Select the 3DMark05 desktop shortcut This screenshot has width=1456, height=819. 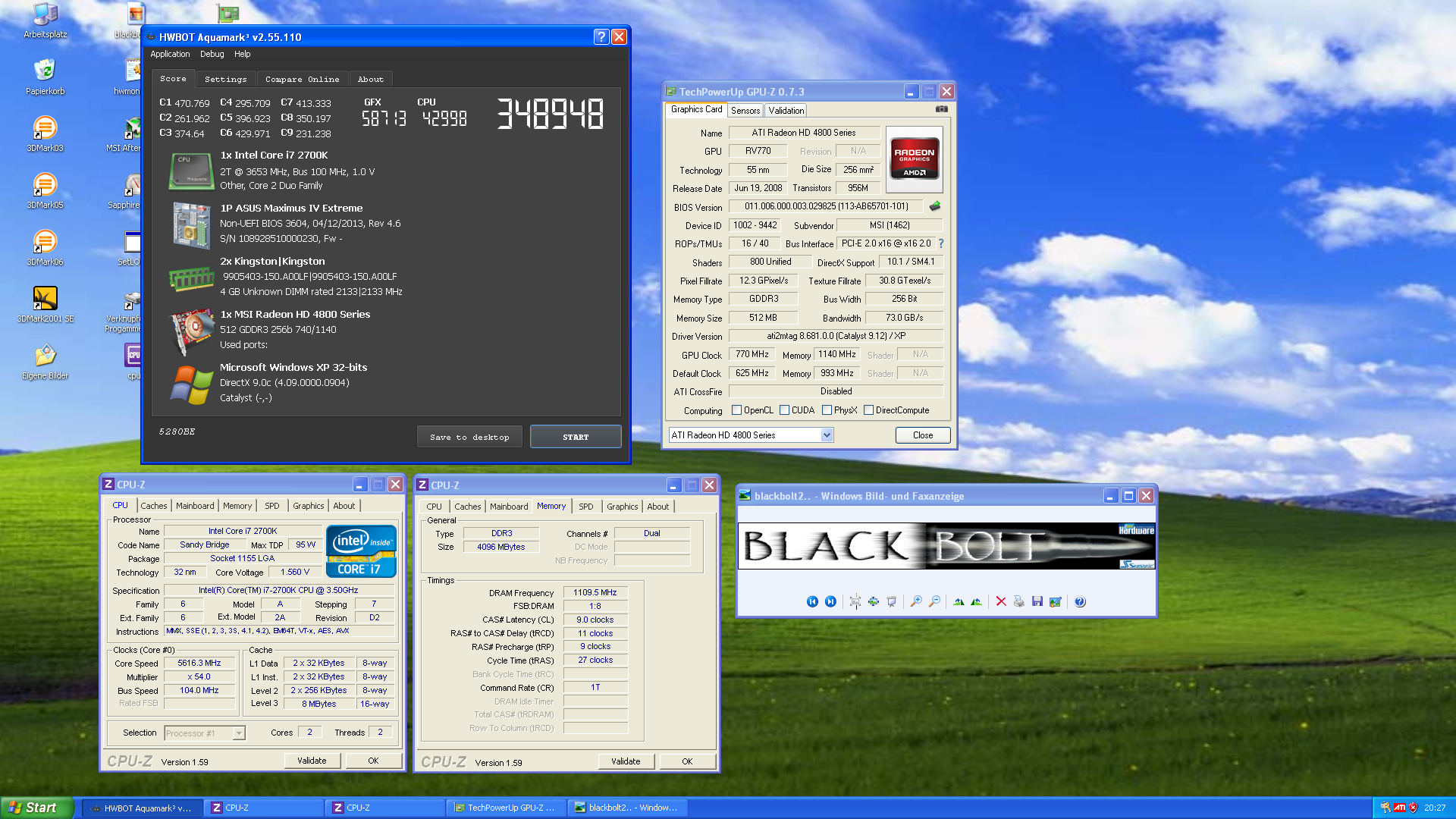45,192
